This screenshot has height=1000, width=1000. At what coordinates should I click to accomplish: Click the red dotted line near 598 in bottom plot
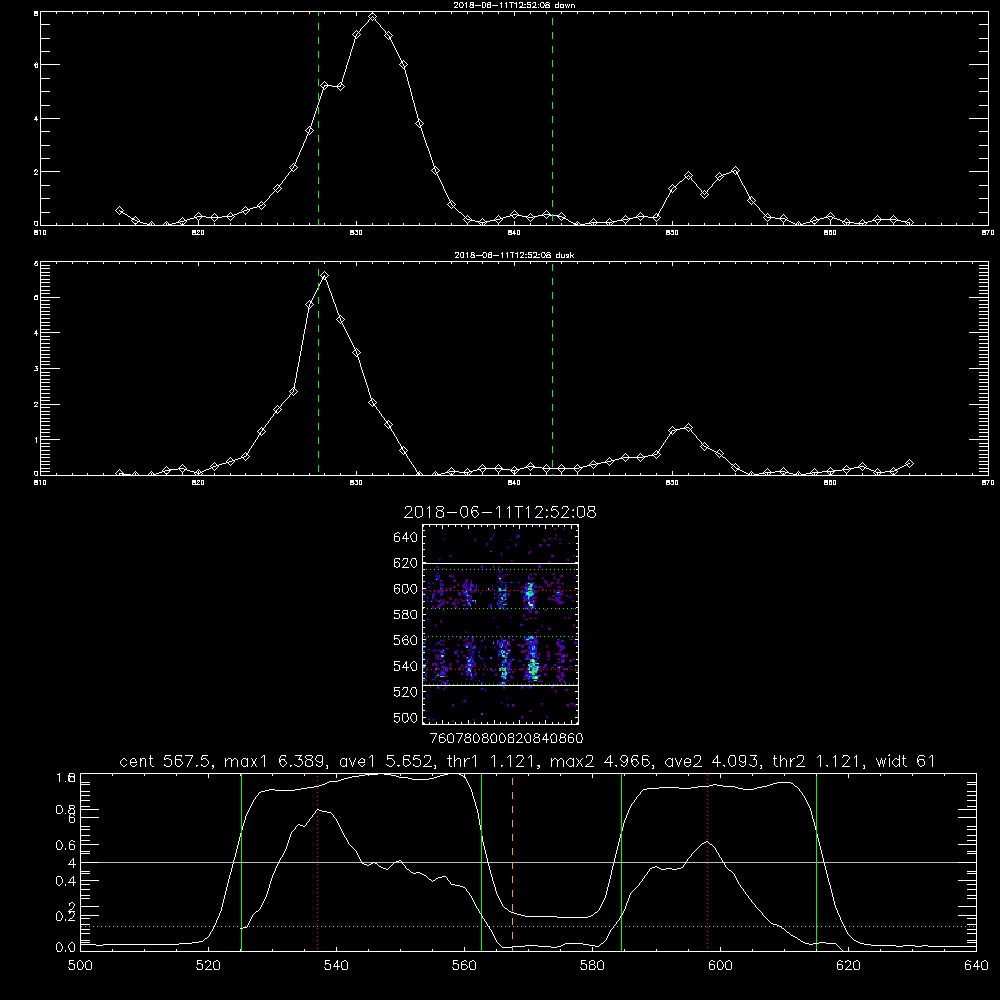coord(707,862)
